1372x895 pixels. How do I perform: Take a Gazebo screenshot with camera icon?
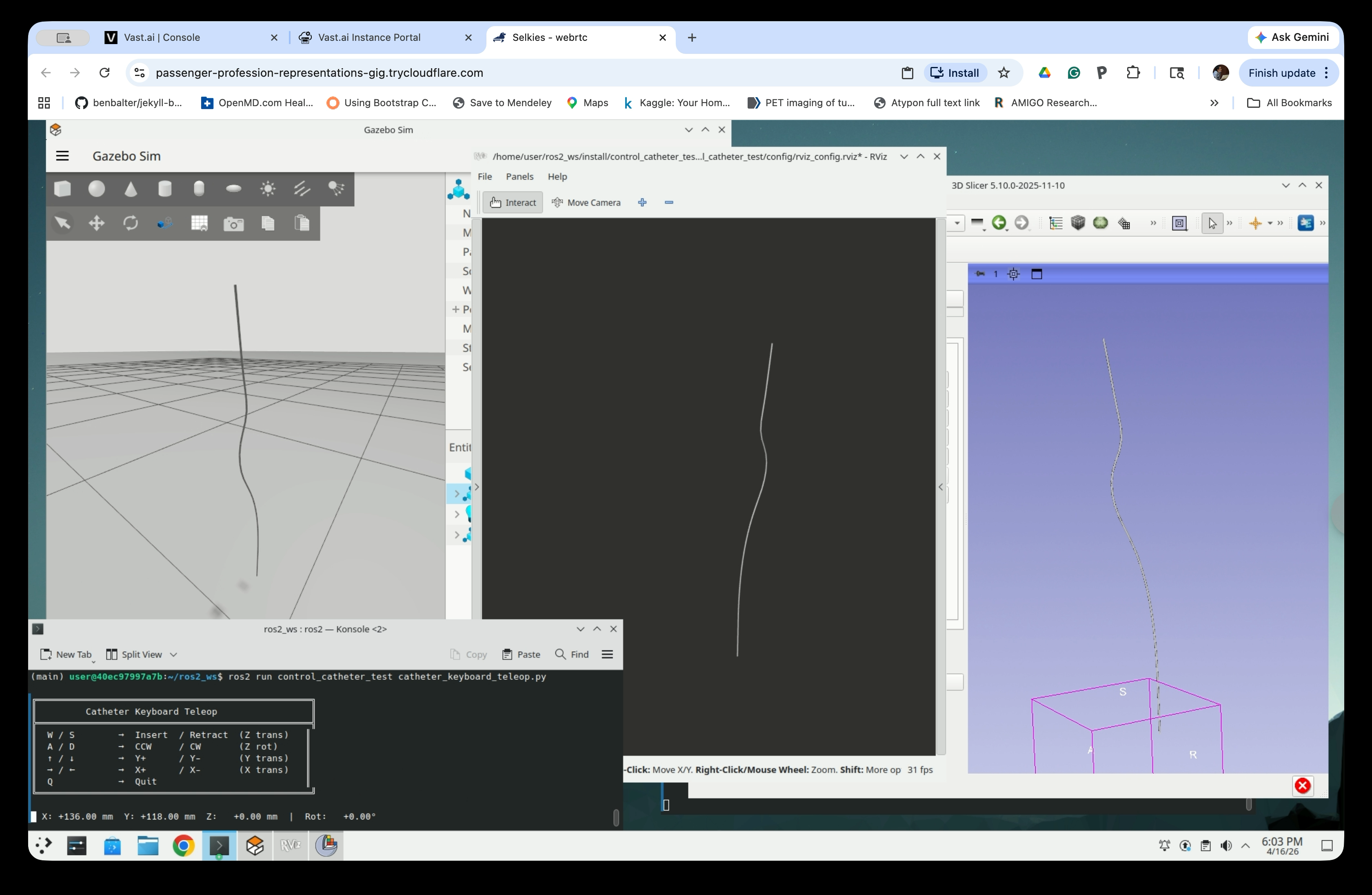point(233,223)
